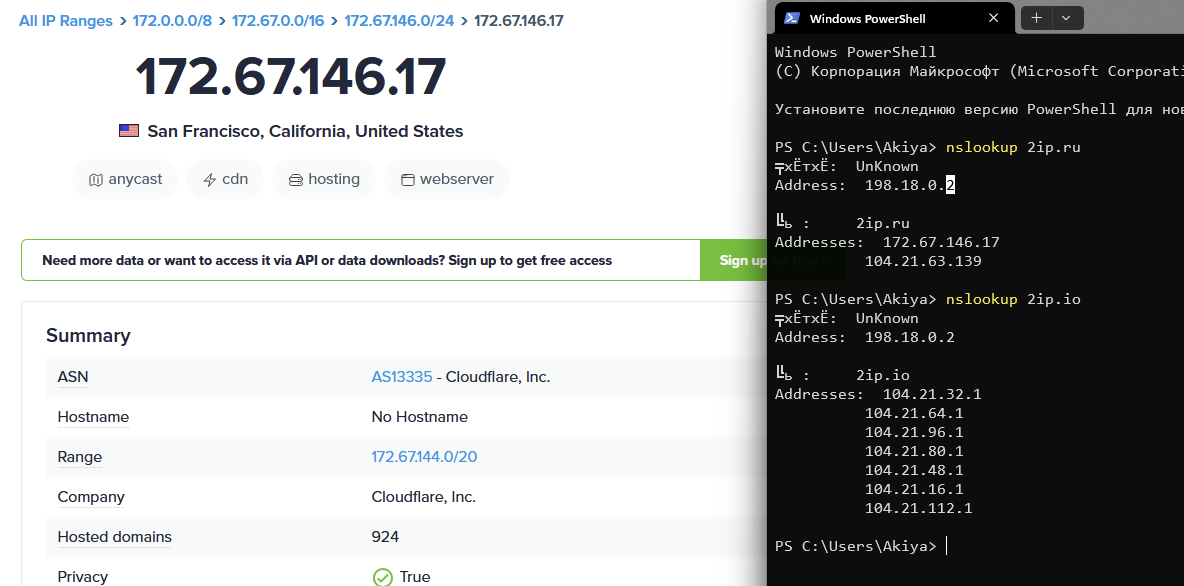Open the 172.67.0.0/16 range breadcrumb

click(x=278, y=20)
